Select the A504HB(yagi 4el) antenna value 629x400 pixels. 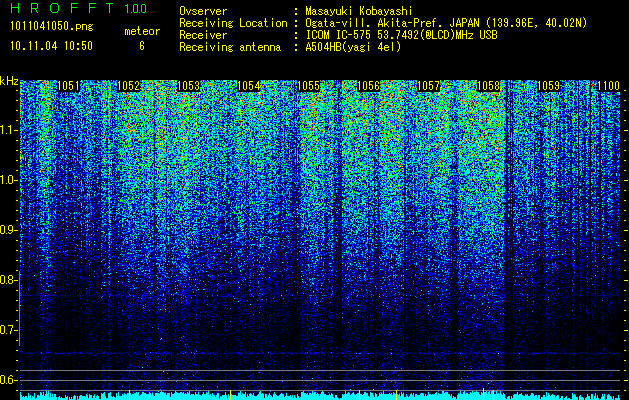(353, 47)
